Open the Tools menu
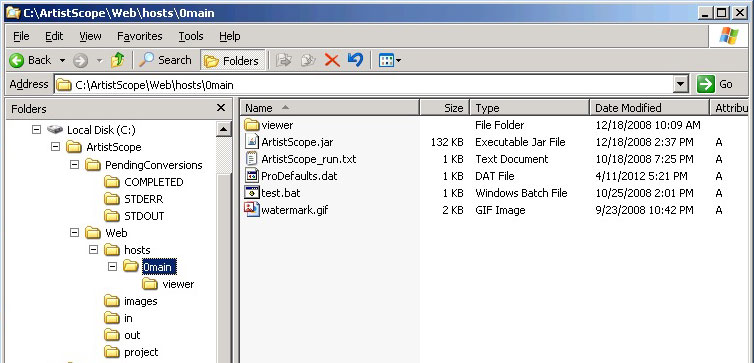Screen dimensions: 754x363 pos(191,36)
